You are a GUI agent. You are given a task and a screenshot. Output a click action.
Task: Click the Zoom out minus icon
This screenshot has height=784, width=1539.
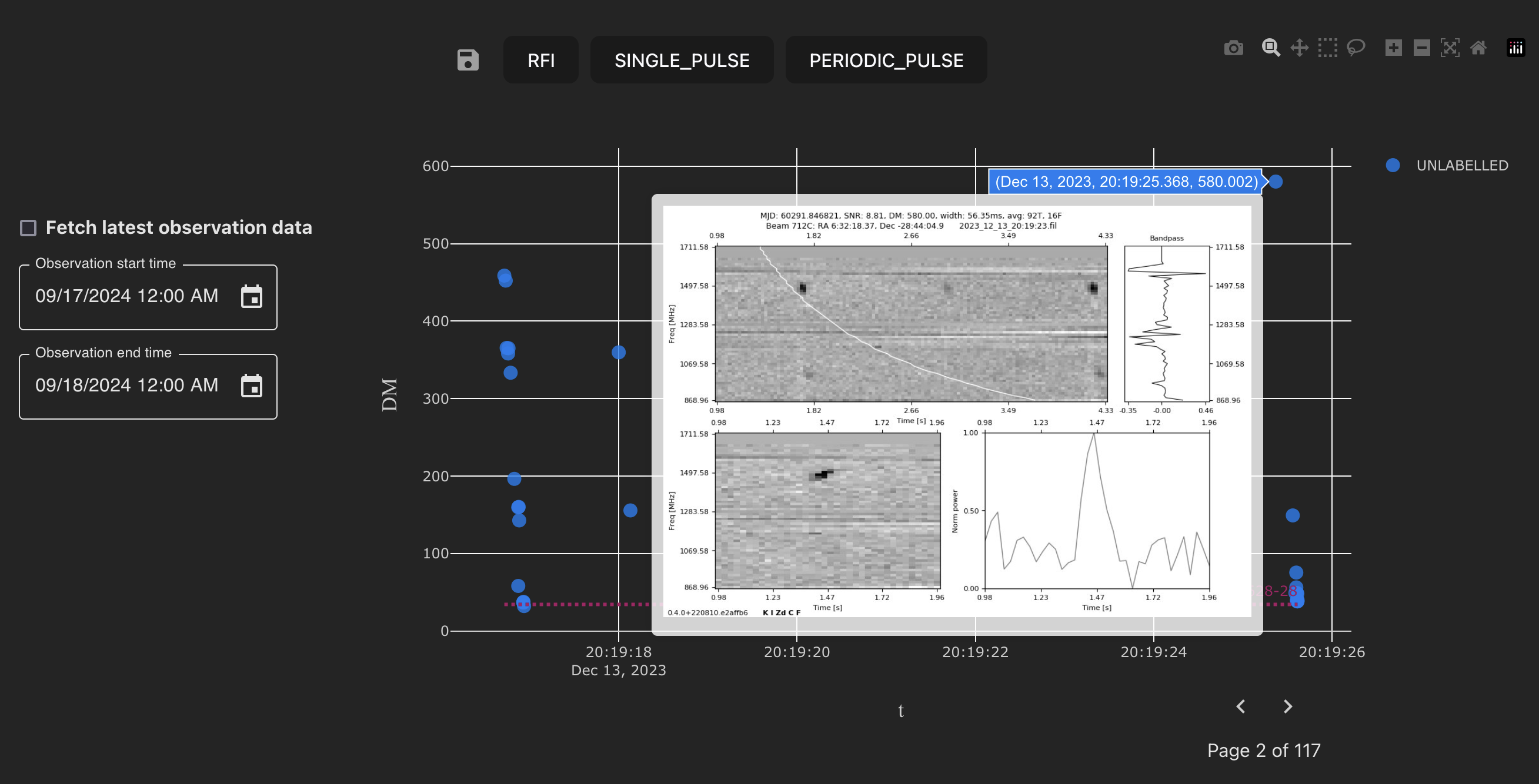[1422, 48]
